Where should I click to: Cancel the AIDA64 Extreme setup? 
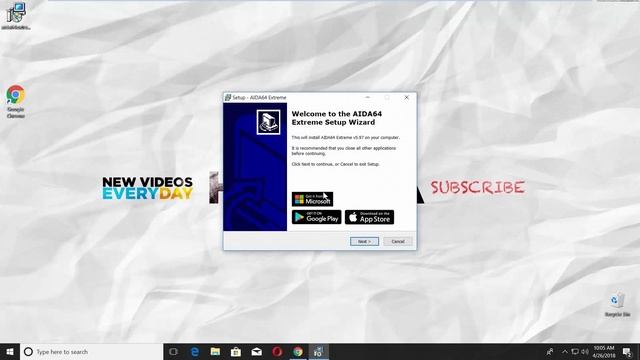(x=398, y=241)
